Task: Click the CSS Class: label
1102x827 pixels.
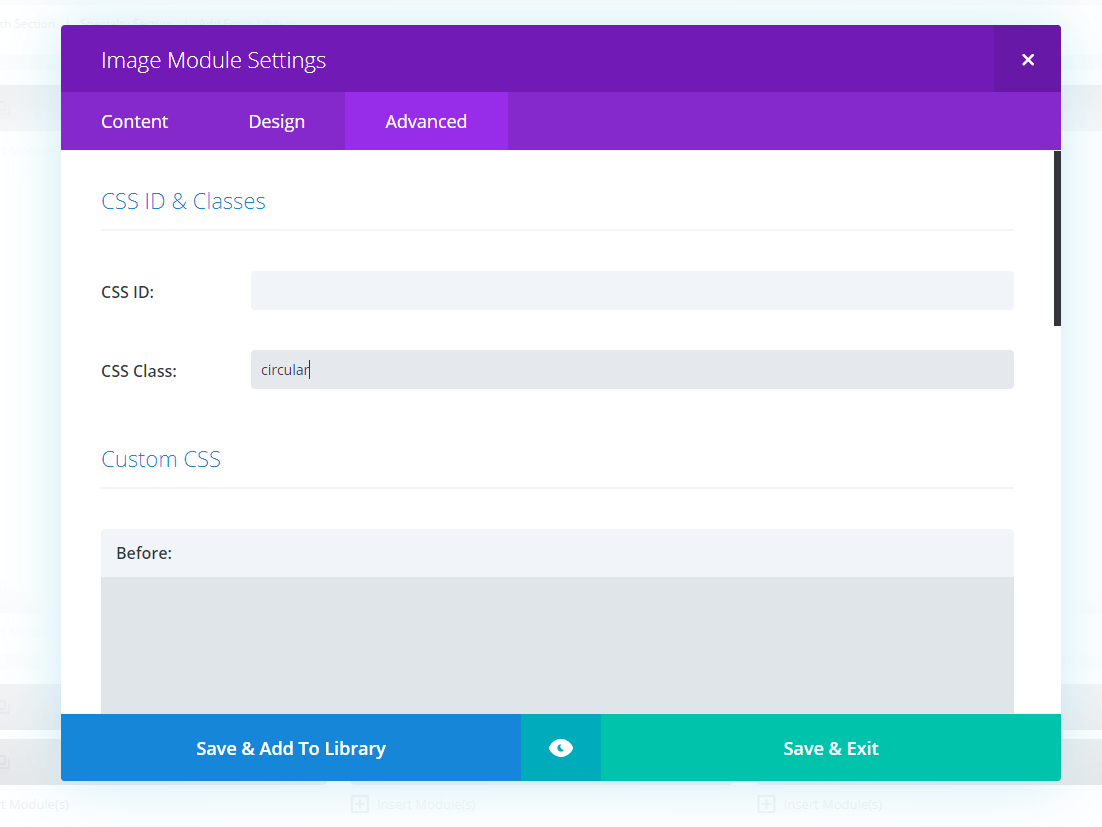Action: pyautogui.click(x=139, y=371)
